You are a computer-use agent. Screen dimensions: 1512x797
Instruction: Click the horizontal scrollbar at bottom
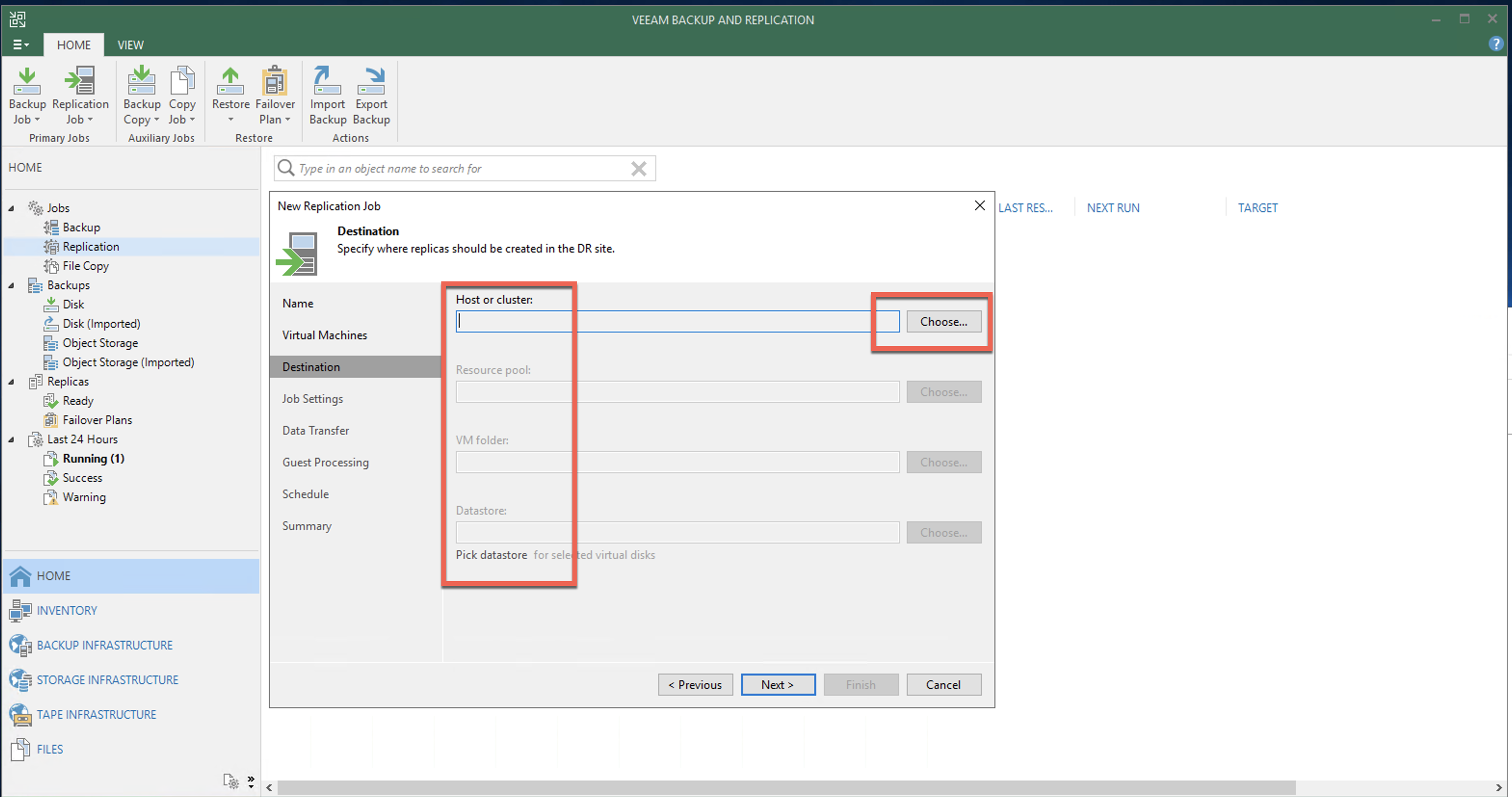[785, 787]
